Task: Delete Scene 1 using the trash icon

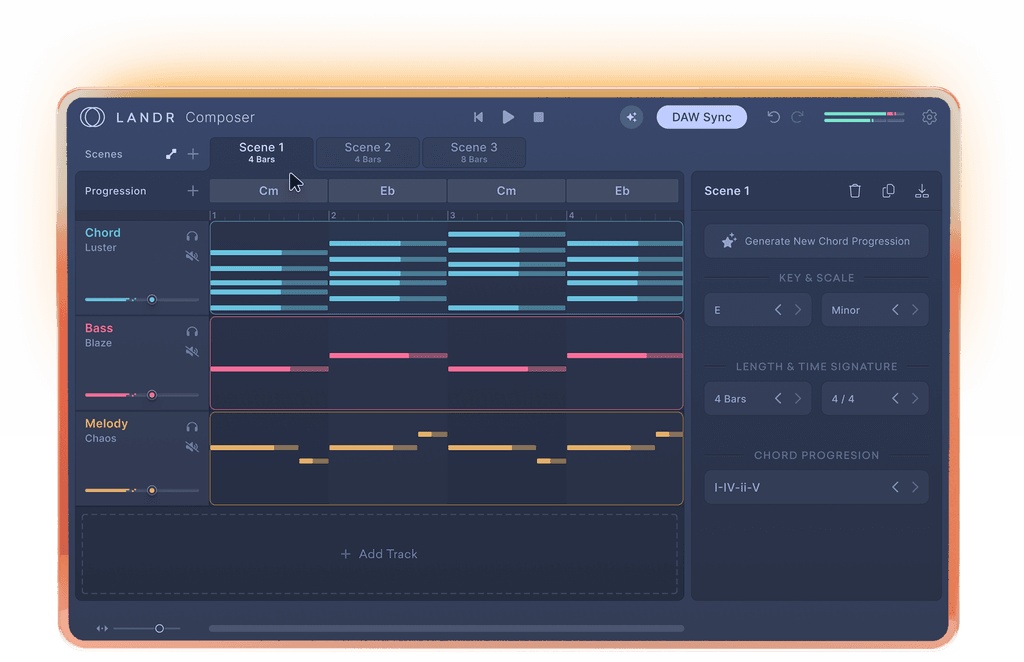Action: [855, 190]
